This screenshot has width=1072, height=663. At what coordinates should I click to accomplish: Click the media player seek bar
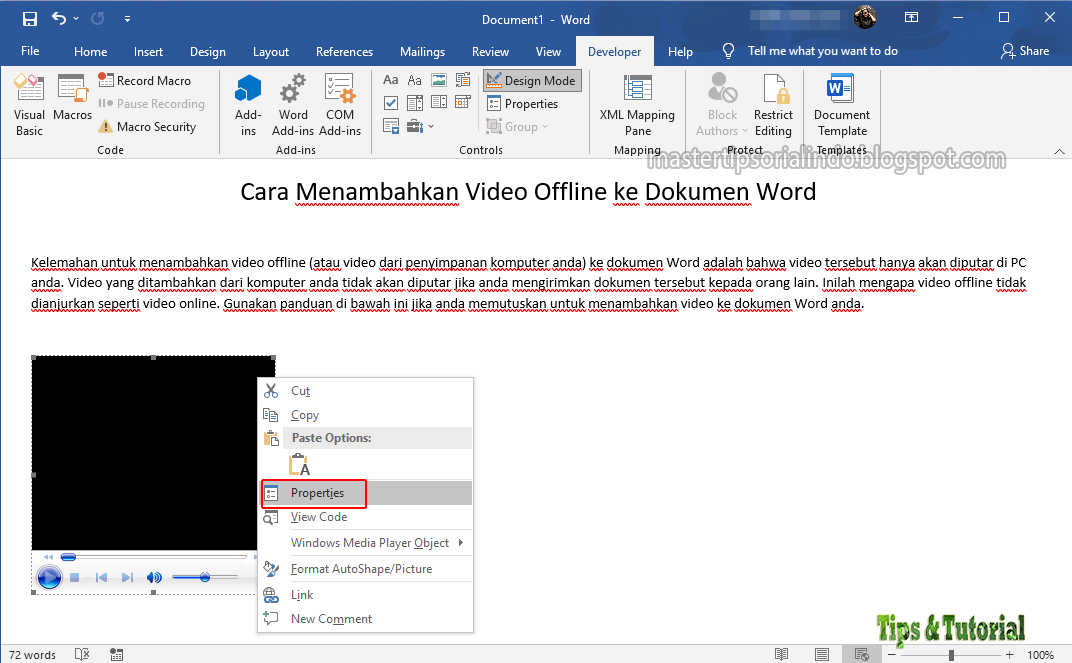coord(153,557)
